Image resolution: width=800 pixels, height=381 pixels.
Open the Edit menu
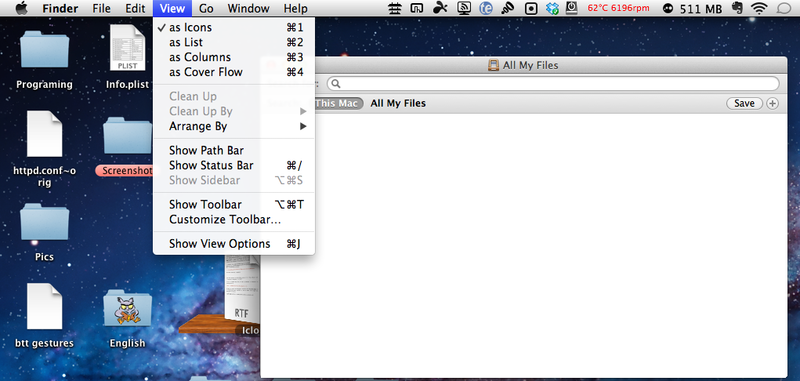135,8
